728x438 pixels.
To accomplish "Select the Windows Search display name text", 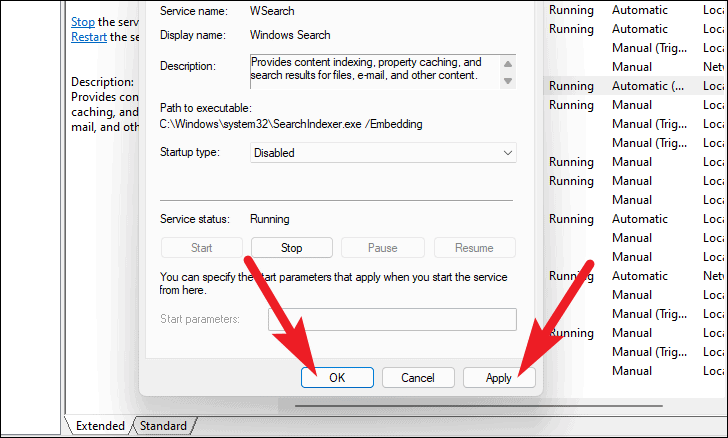I will pyautogui.click(x=290, y=35).
